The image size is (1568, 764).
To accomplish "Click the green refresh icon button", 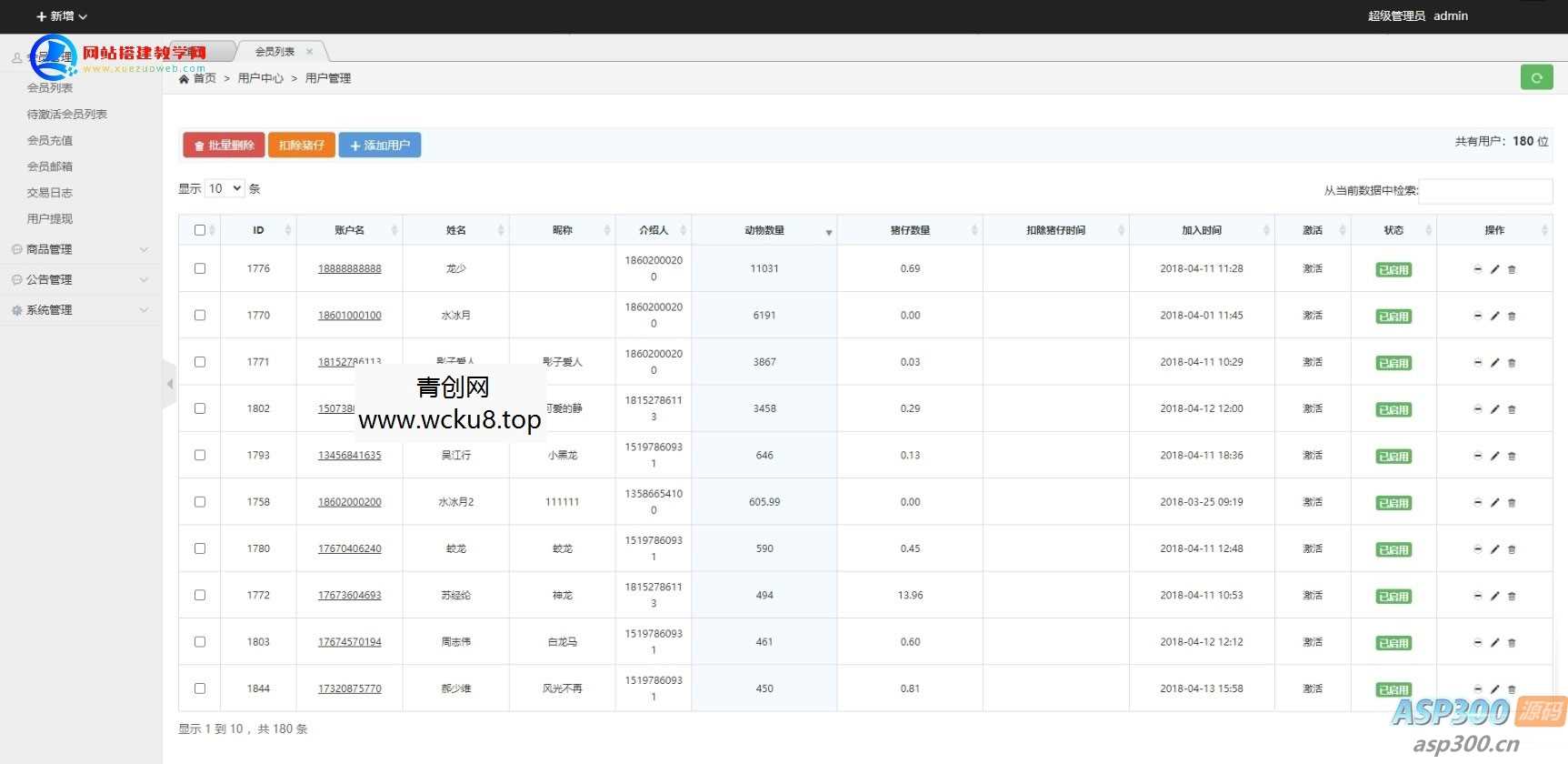I will click(1536, 78).
